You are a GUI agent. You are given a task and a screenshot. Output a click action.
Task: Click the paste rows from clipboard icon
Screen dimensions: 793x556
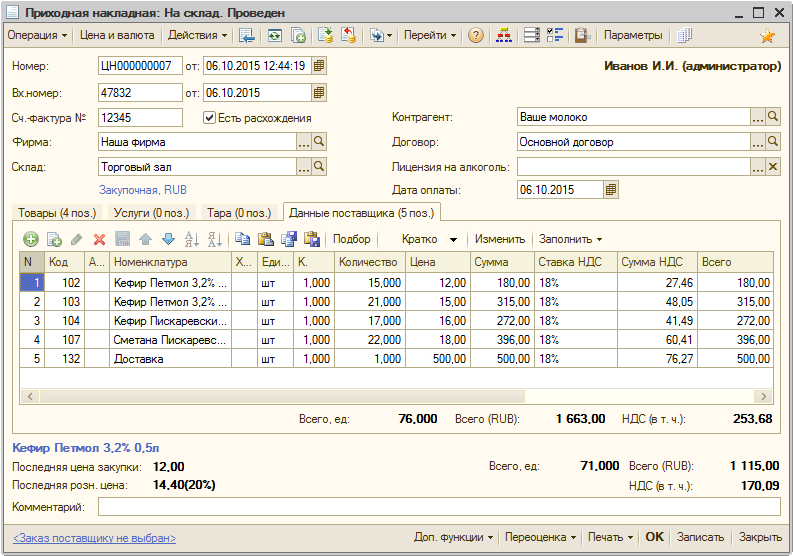coord(266,239)
